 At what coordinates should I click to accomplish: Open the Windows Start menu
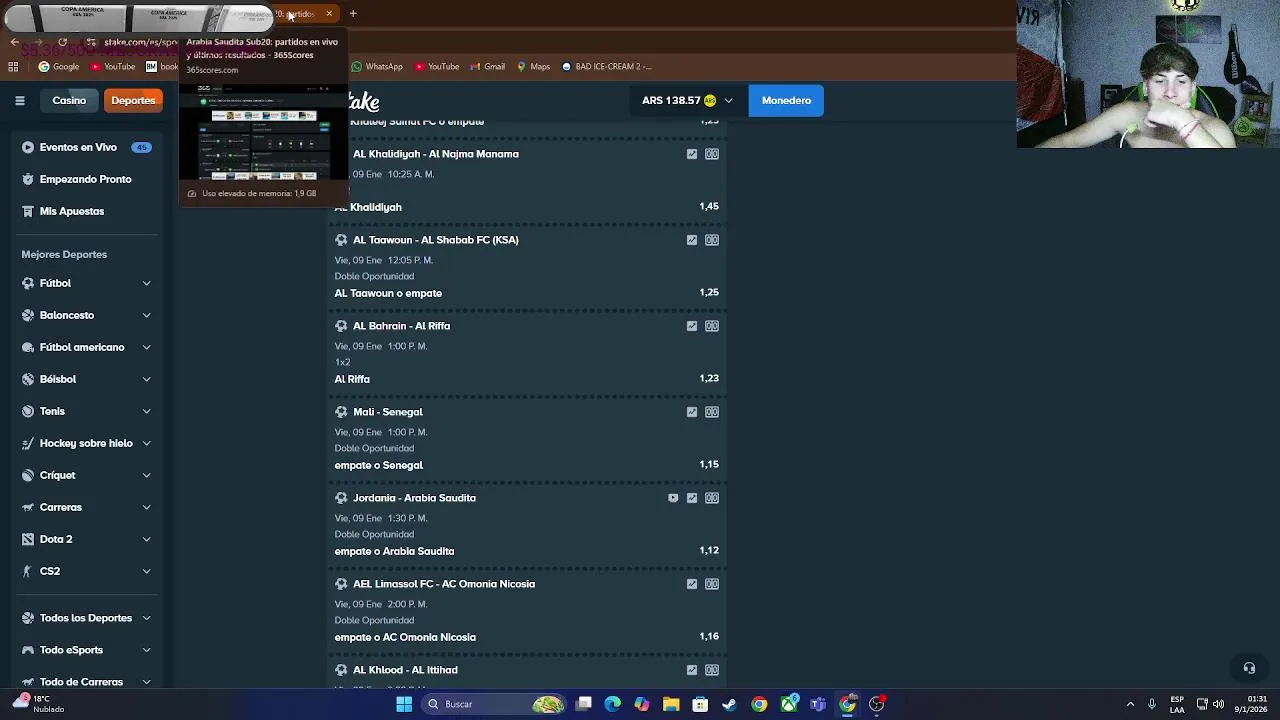coord(404,704)
